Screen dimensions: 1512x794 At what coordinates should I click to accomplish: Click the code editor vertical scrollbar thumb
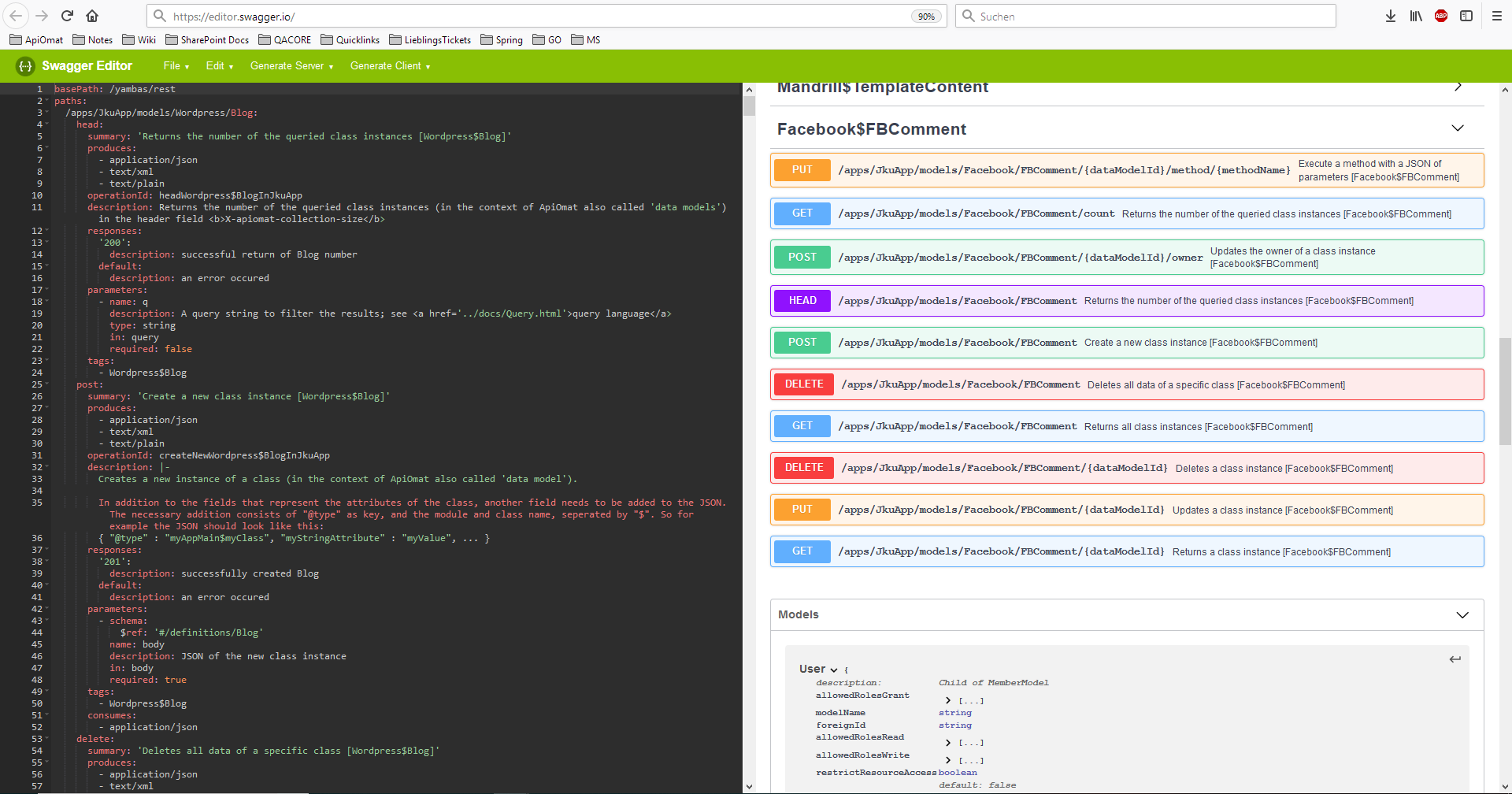point(749,106)
